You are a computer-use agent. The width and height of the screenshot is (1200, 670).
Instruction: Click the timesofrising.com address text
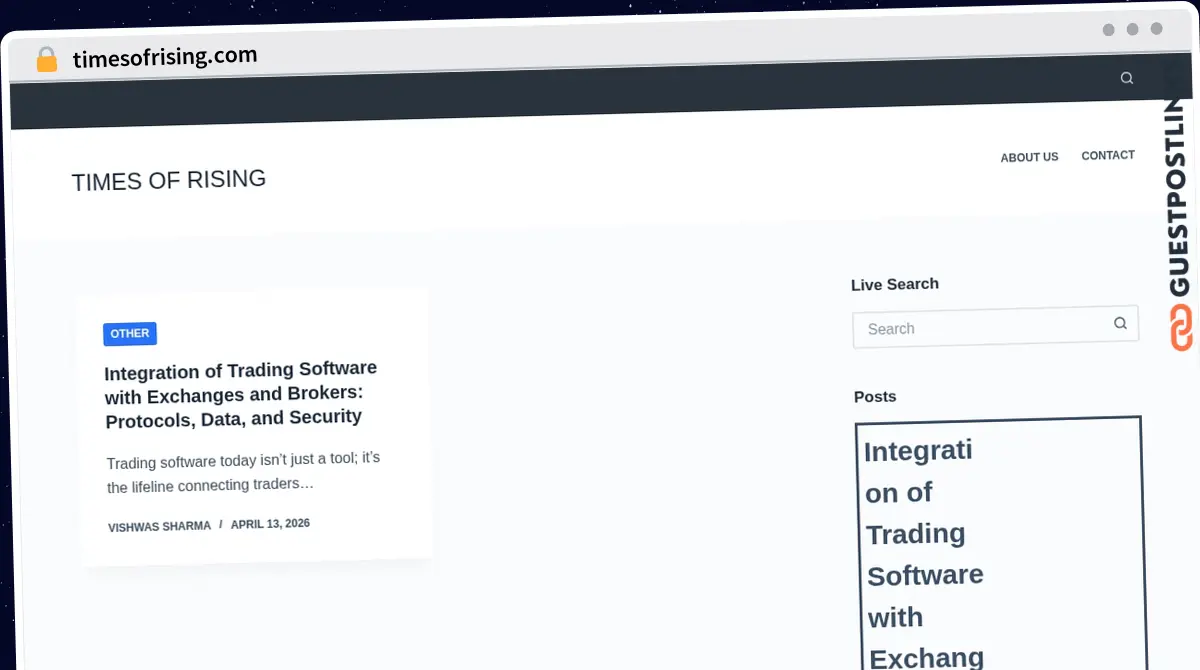click(x=165, y=57)
